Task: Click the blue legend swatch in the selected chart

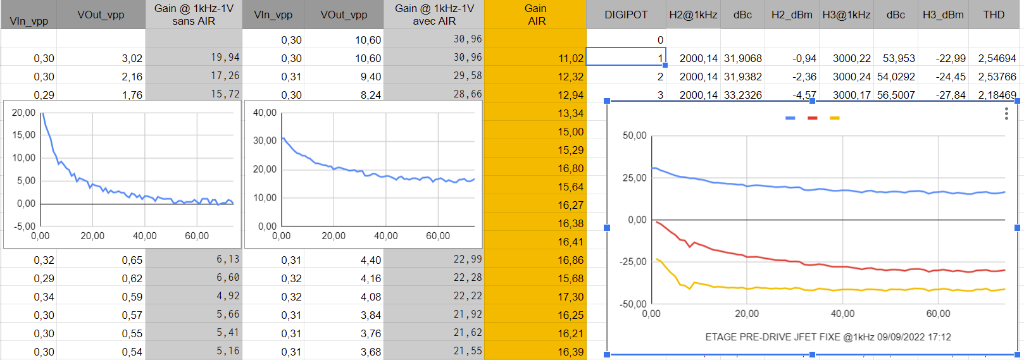Action: 790,118
